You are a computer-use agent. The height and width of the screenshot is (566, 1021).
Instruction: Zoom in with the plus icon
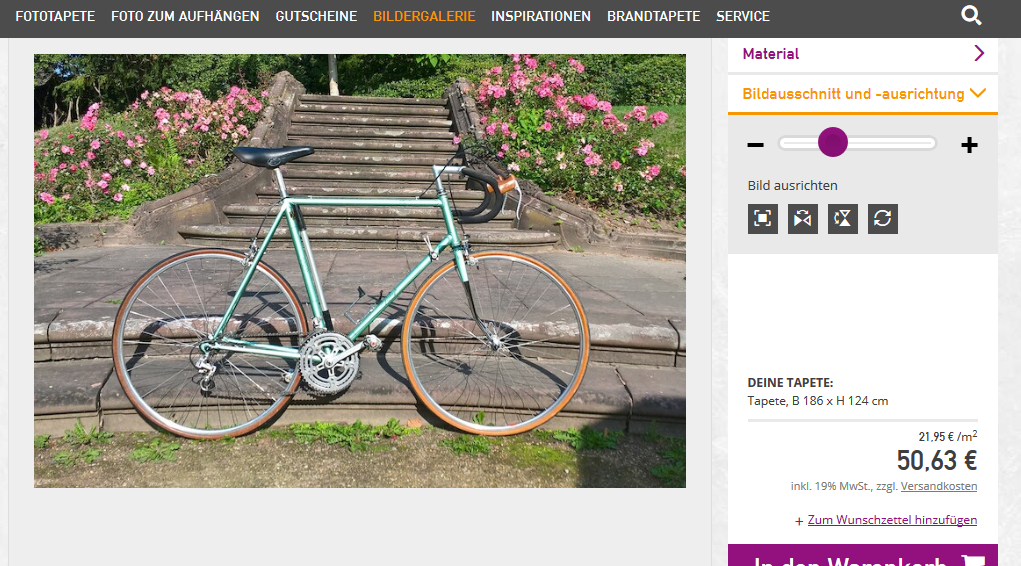click(969, 145)
